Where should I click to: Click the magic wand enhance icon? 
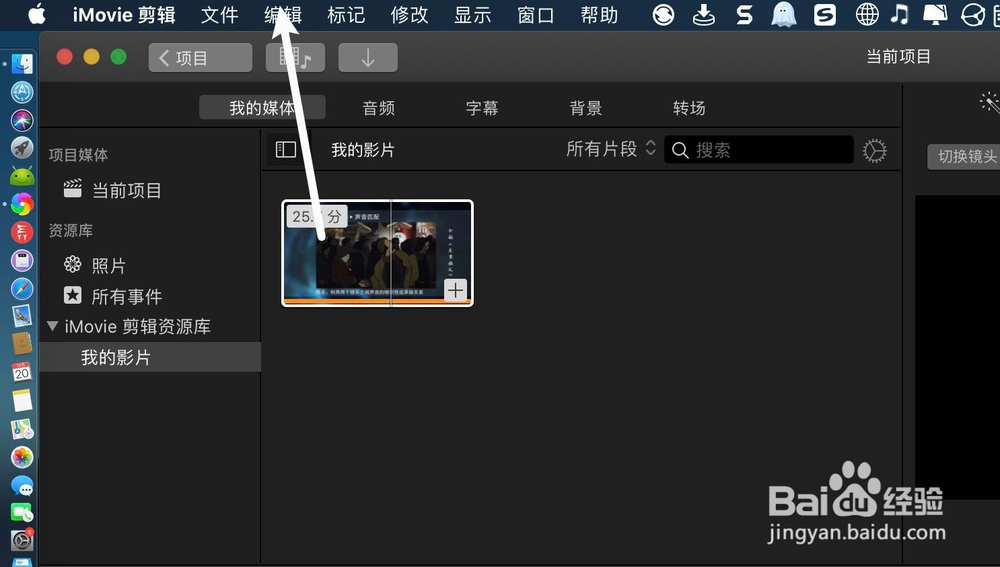(x=990, y=102)
